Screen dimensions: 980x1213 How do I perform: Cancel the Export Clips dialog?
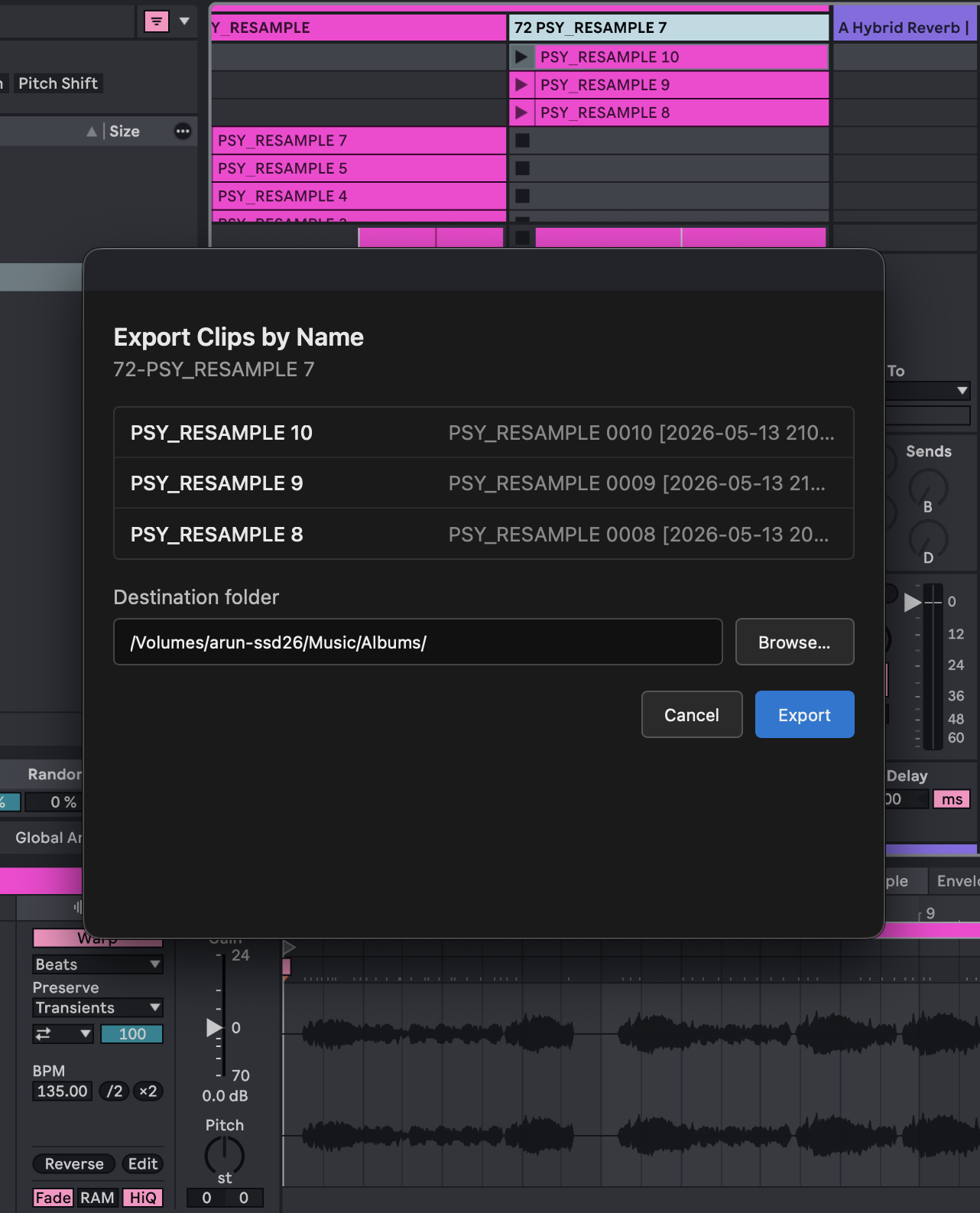pyautogui.click(x=692, y=714)
